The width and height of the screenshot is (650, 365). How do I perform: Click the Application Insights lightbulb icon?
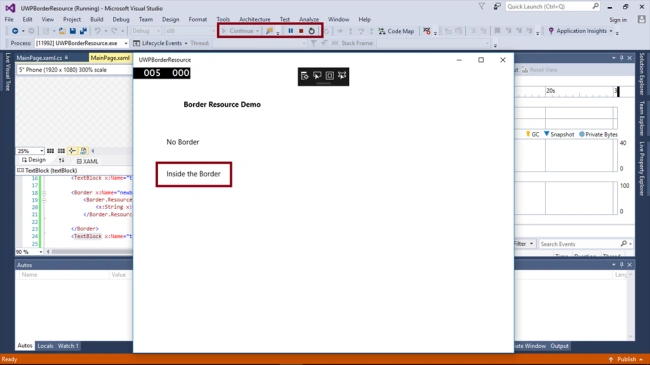[551, 31]
